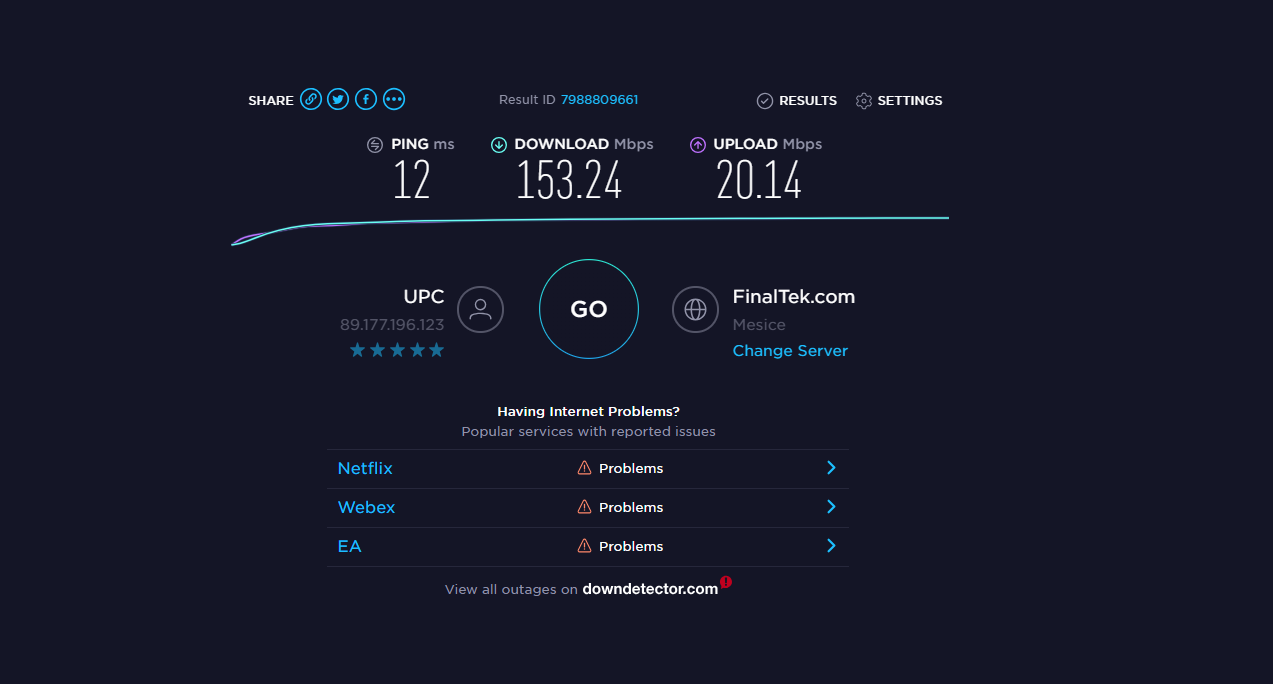The width and height of the screenshot is (1273, 684).
Task: Open the Netflix service link
Action: click(365, 468)
